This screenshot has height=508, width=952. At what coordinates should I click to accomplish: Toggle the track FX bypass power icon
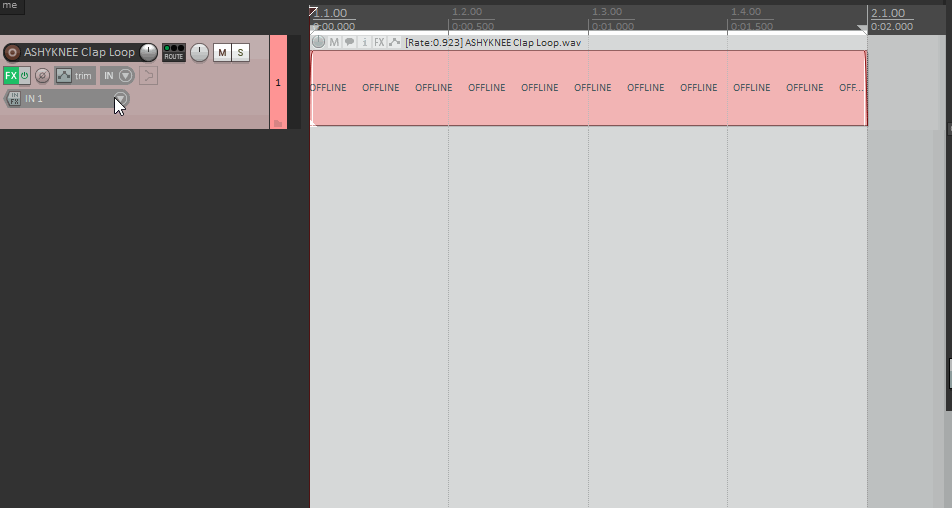coord(25,76)
